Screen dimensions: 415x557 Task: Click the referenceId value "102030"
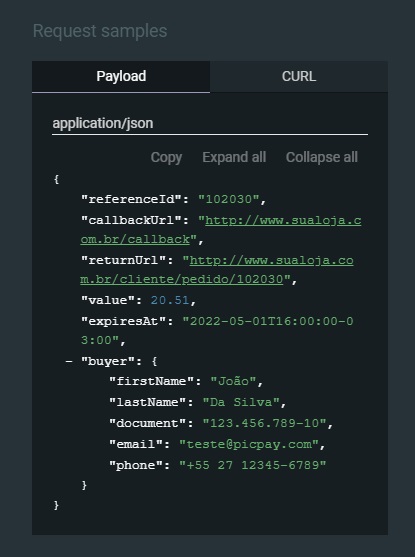tap(228, 199)
